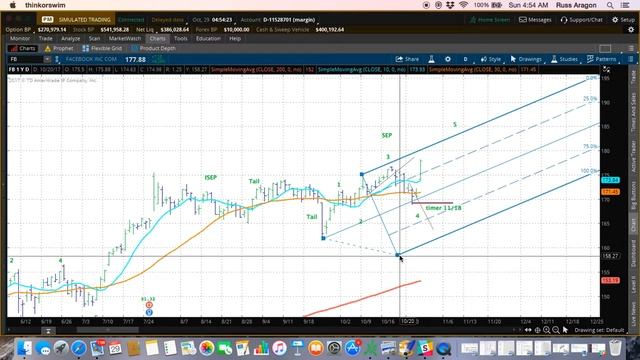Click the FB symbol input field
This screenshot has width=640, height=360.
tap(25, 60)
